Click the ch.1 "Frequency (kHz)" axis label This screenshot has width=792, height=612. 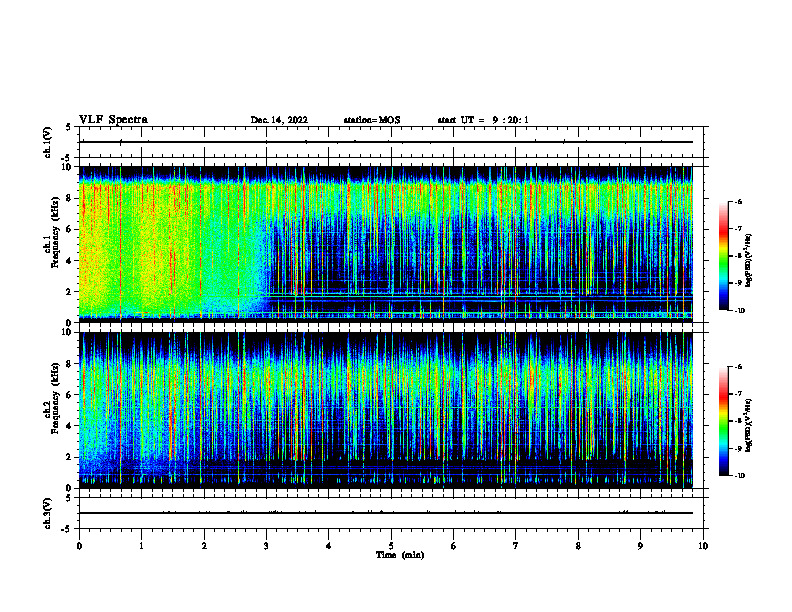pos(55,233)
